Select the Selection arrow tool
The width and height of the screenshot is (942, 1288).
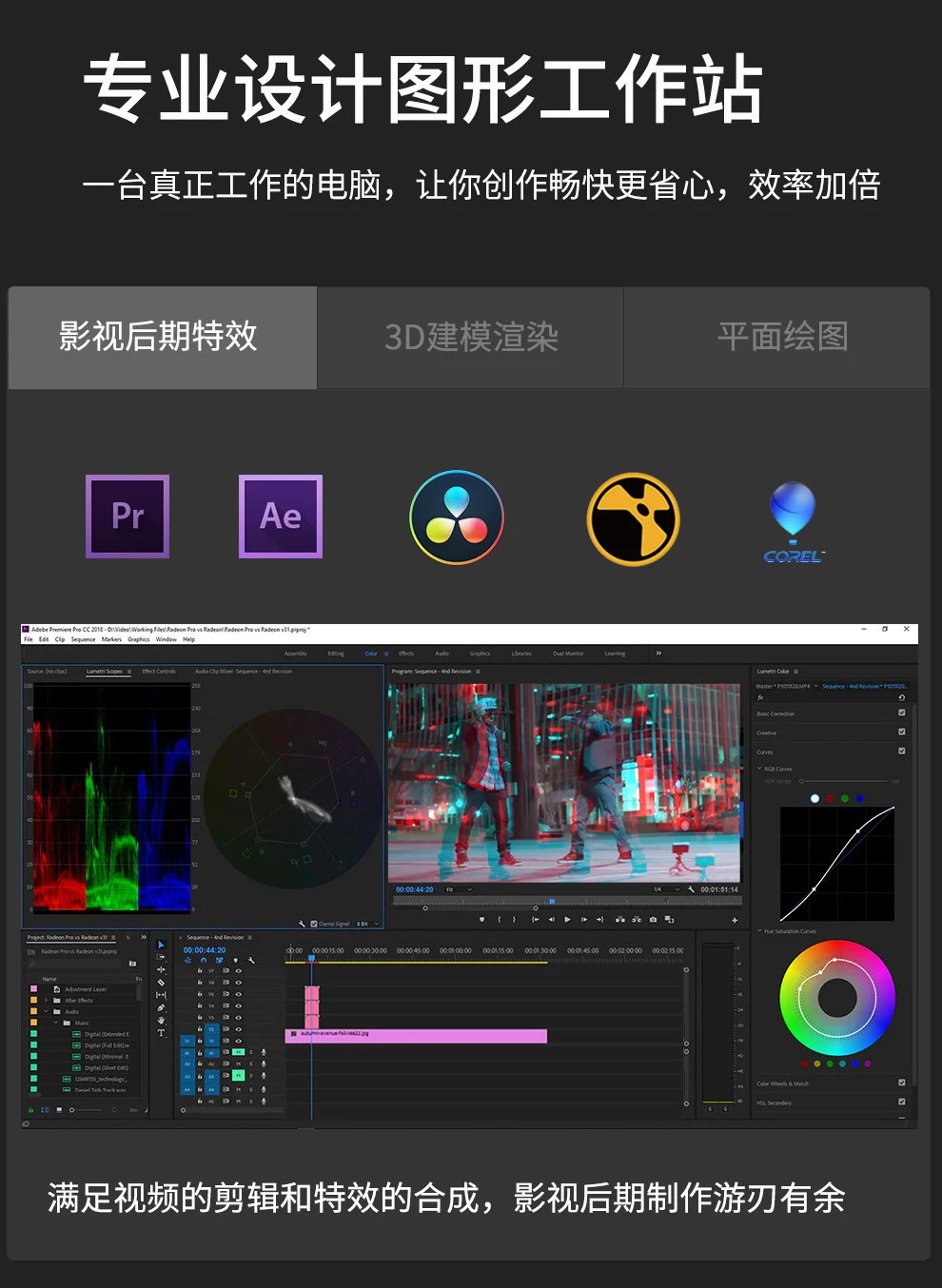[161, 945]
